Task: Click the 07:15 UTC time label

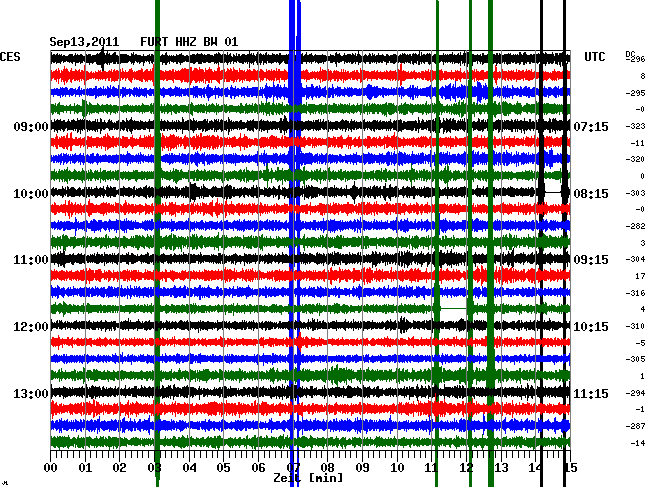Action: [591, 126]
